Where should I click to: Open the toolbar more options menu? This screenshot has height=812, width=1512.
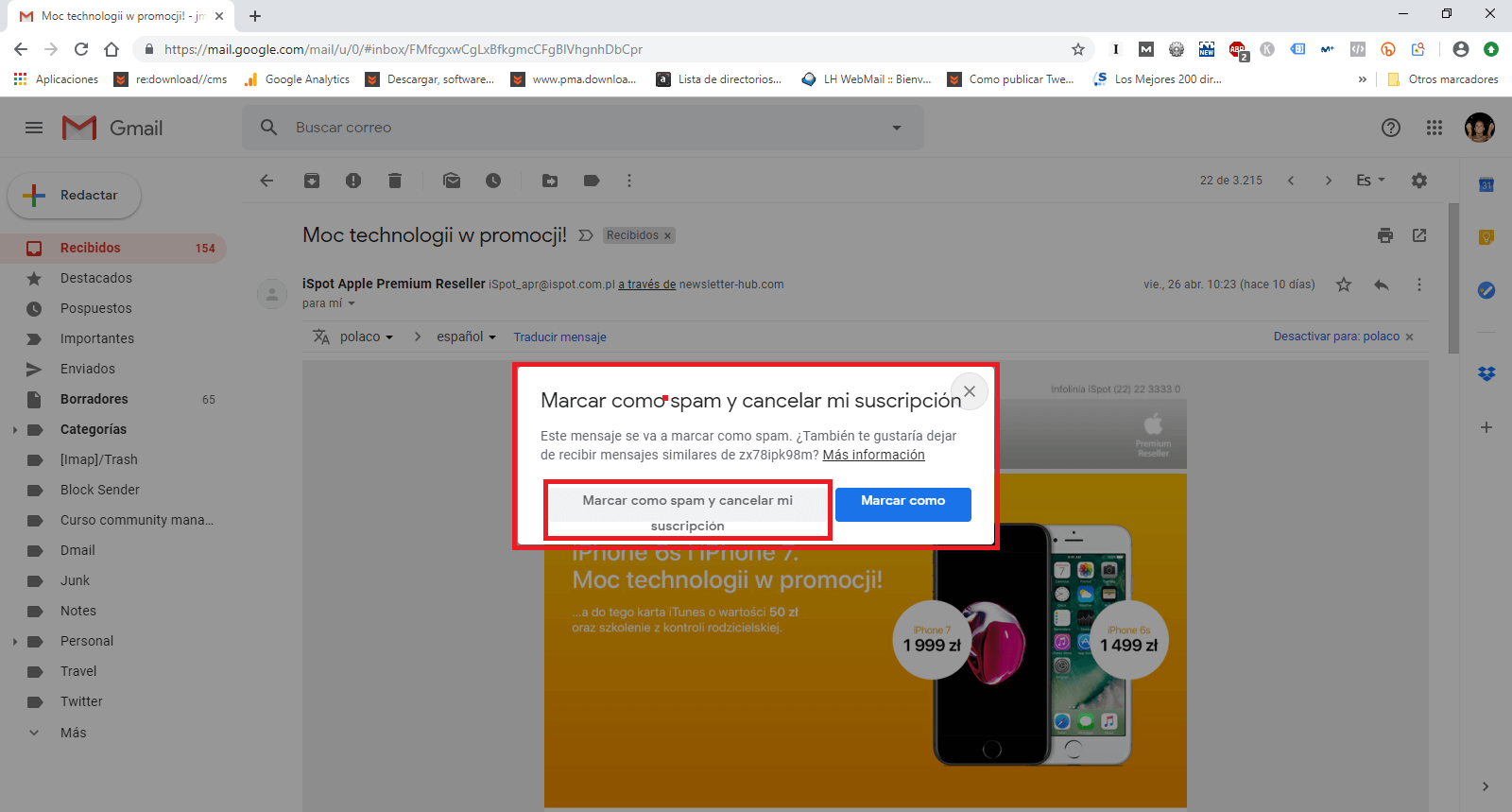click(x=629, y=181)
